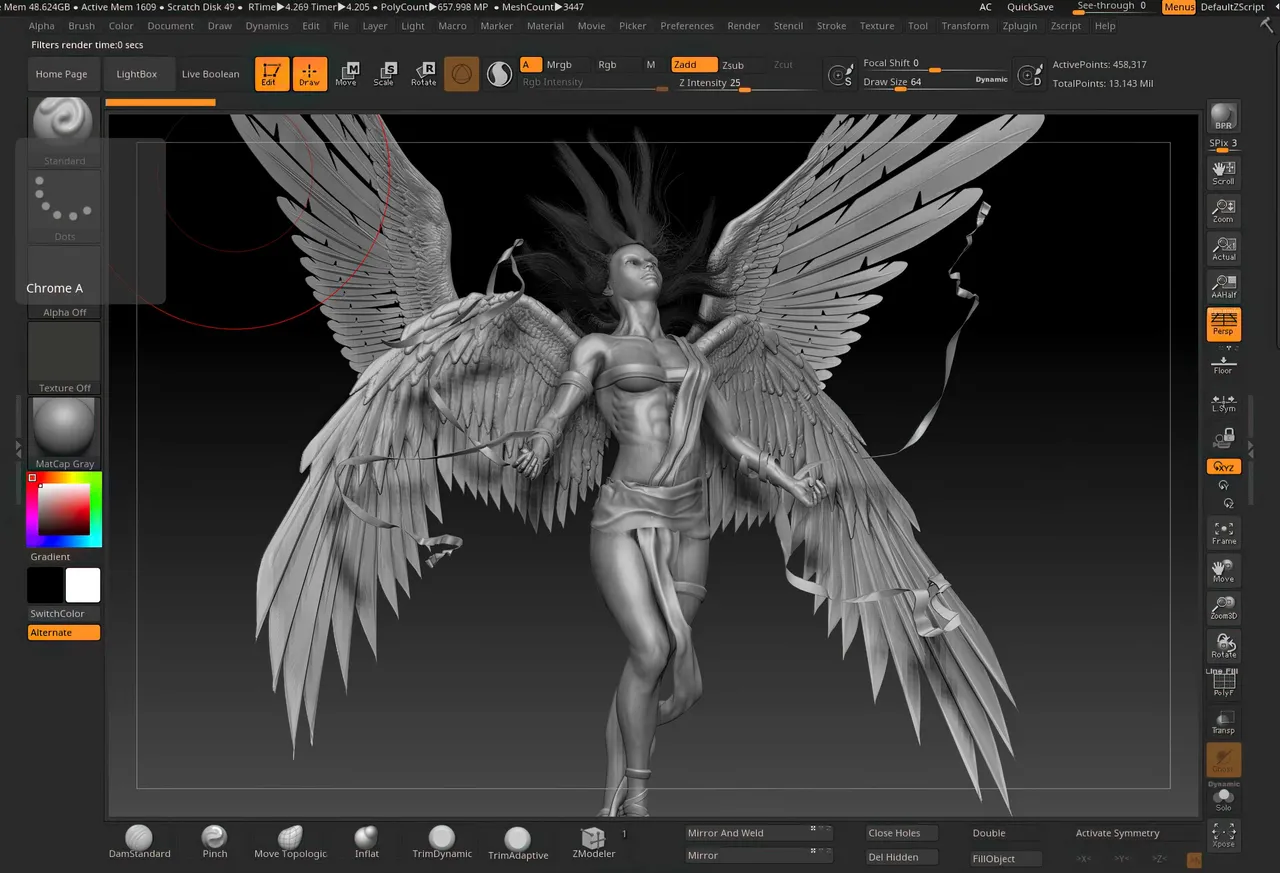Toggle the Alternate color button
The height and width of the screenshot is (873, 1280).
64,633
